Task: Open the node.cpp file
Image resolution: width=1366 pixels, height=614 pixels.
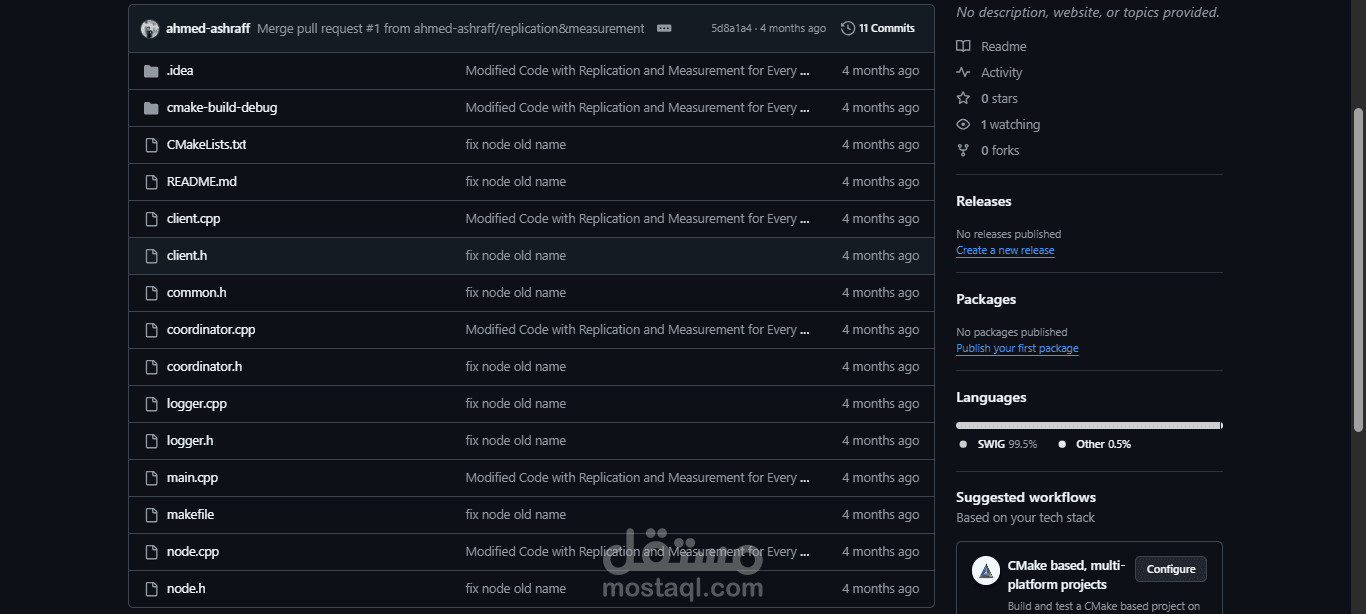Action: coord(193,552)
